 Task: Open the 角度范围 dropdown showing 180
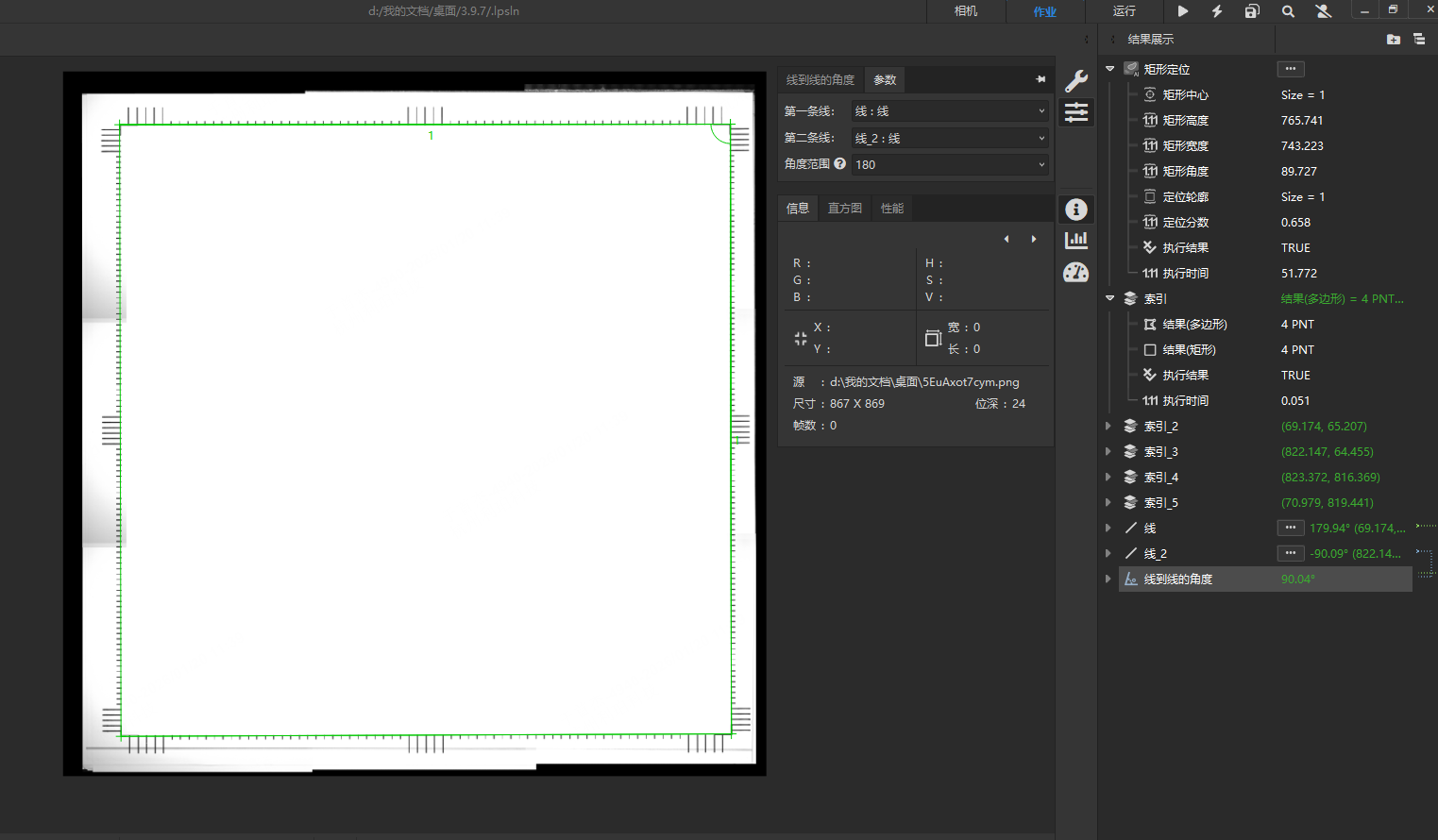coord(949,164)
